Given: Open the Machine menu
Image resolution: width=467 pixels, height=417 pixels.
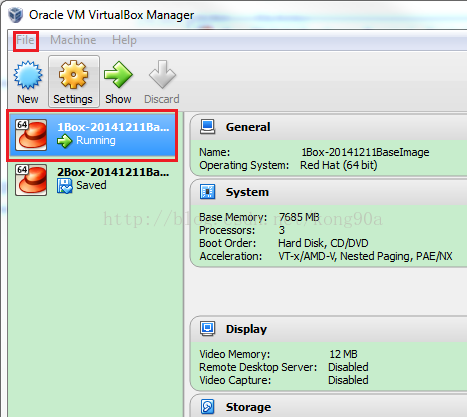Looking at the screenshot, I should pos(73,40).
